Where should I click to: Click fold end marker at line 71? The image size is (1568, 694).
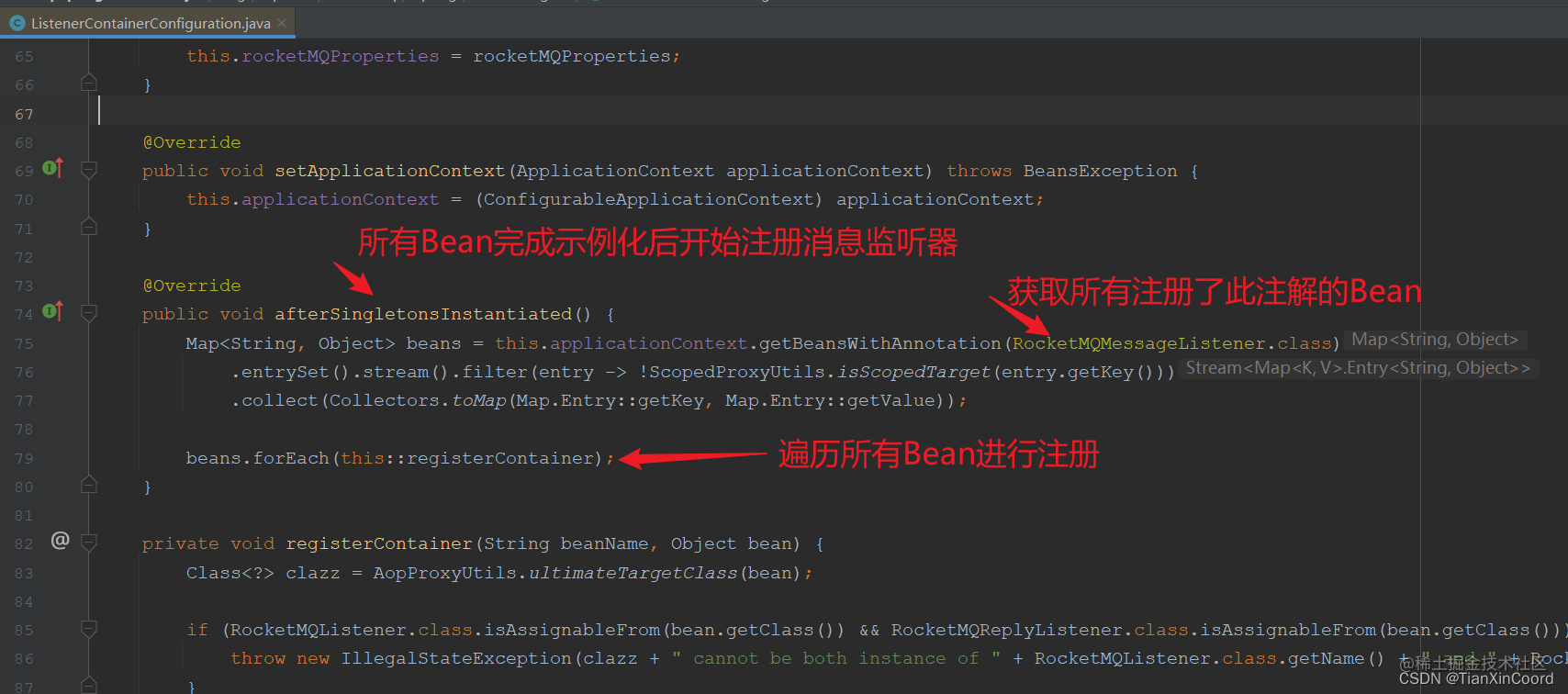click(89, 227)
